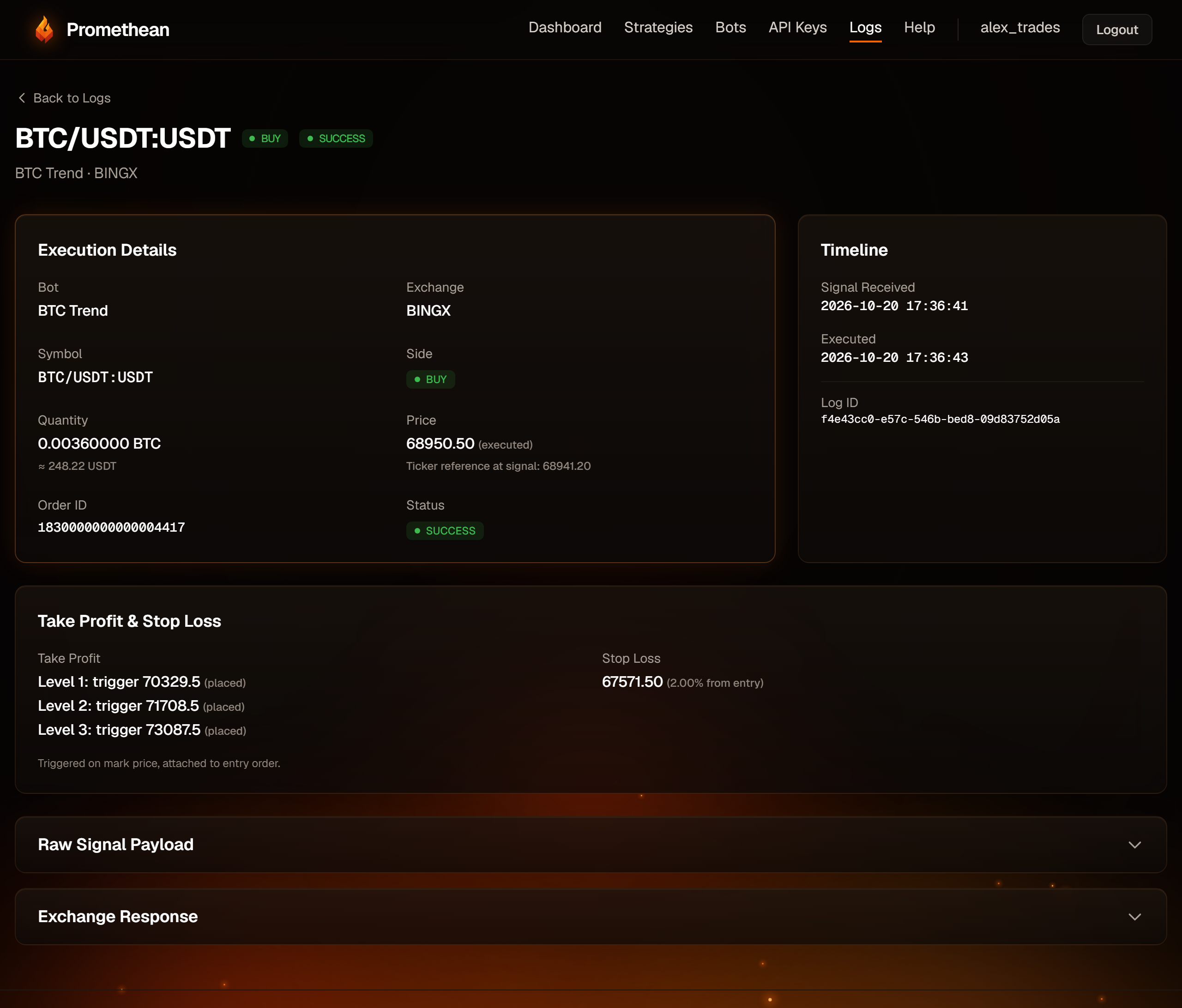The height and width of the screenshot is (1008, 1182).
Task: Open the Bots section
Action: tap(731, 27)
